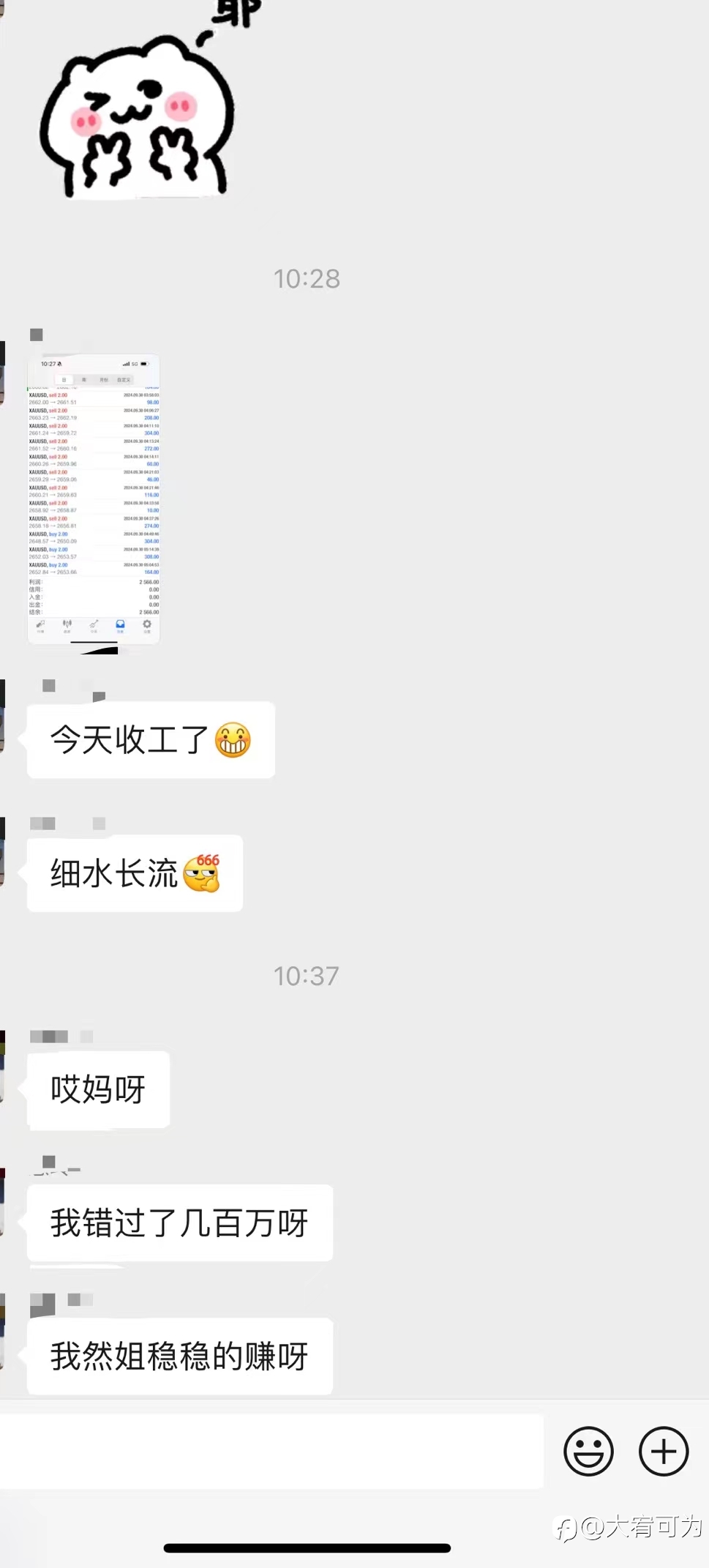Tap the watermark logo beside @大有可为
This screenshot has height=1568, width=709.
(566, 1528)
